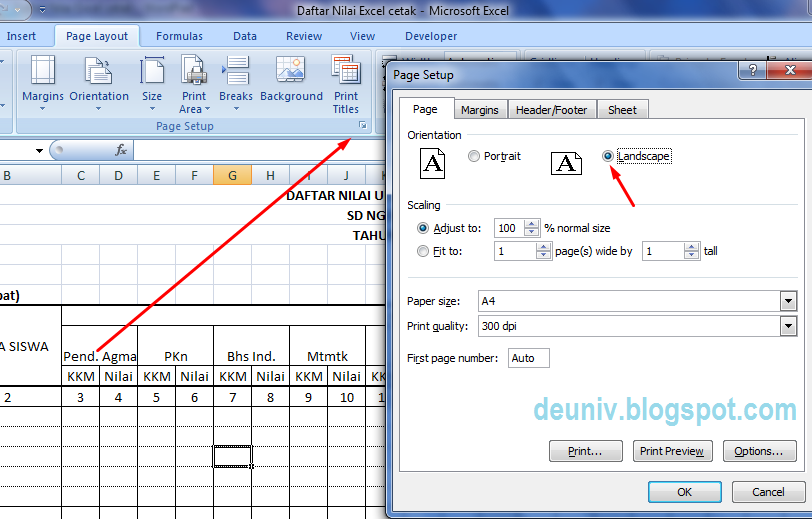Select column E header
The width and height of the screenshot is (812, 519).
156,176
